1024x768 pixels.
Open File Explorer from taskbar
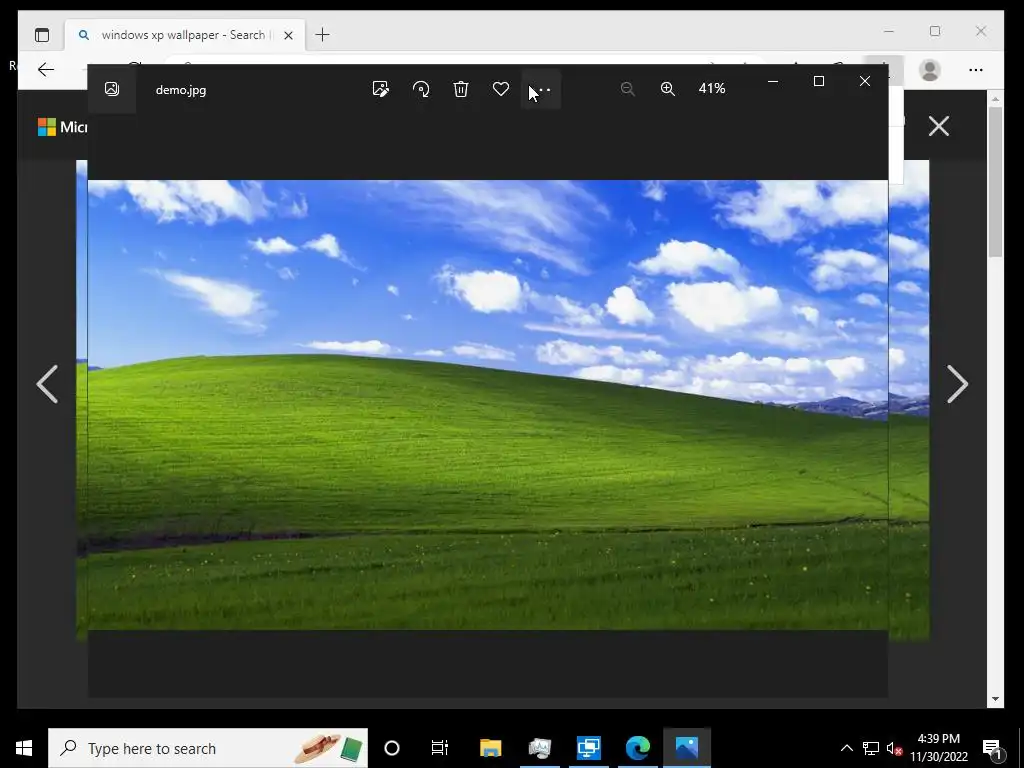click(x=490, y=748)
